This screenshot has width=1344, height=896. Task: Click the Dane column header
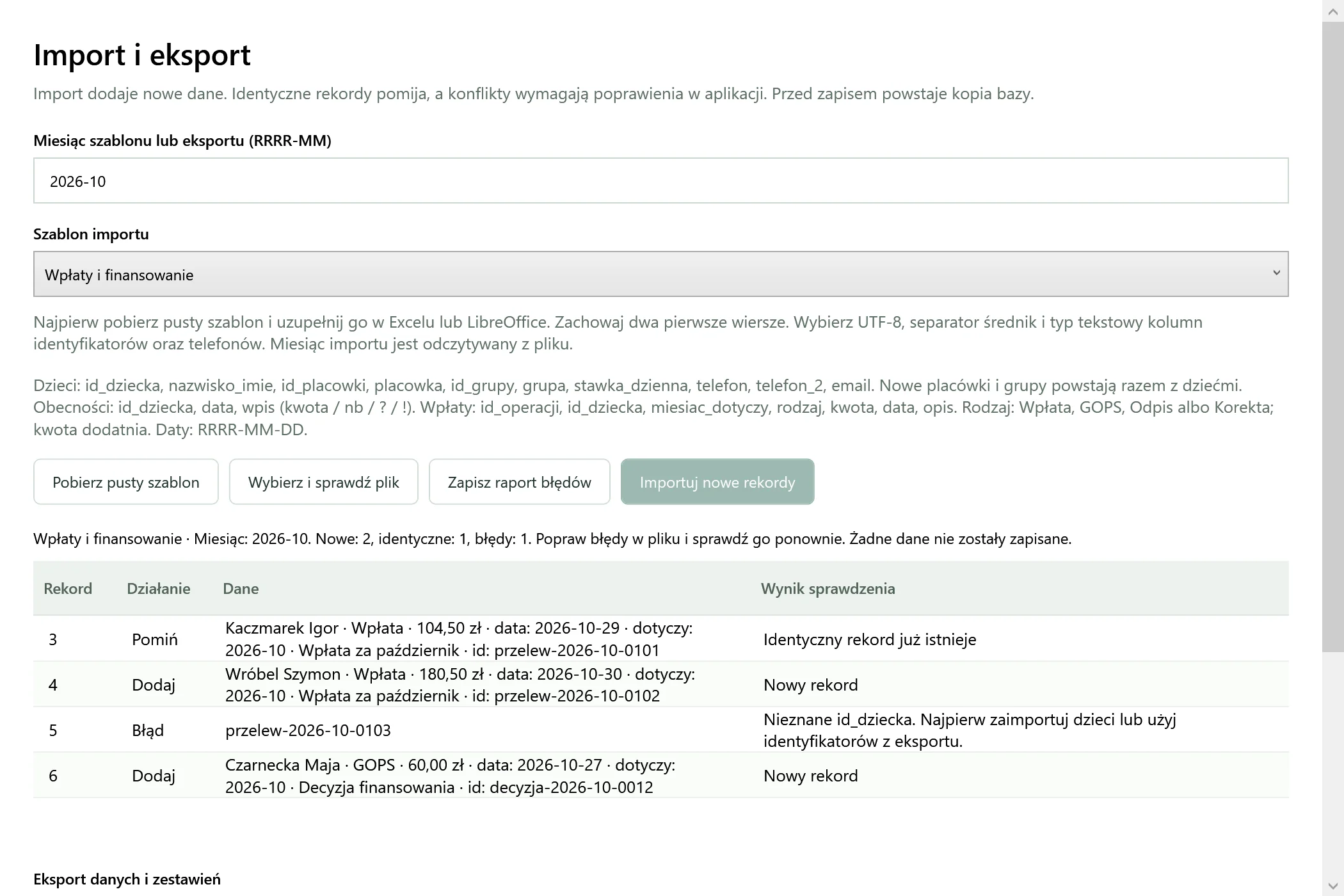tap(241, 589)
